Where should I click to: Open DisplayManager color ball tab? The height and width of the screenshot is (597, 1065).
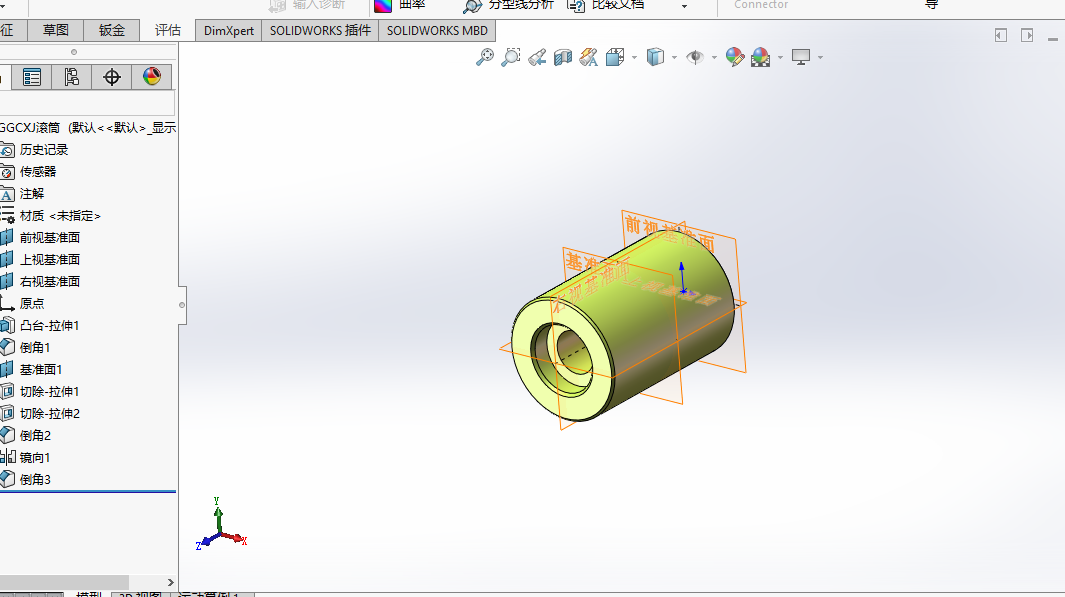coord(151,77)
